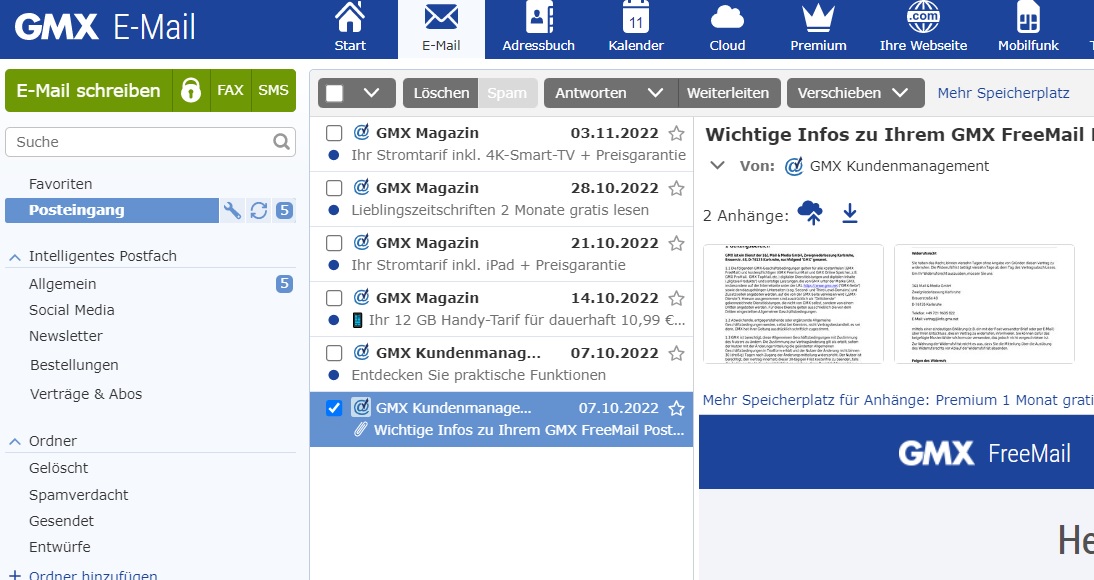Click the SMS button
Image resolution: width=1094 pixels, height=580 pixels.
pos(273,91)
